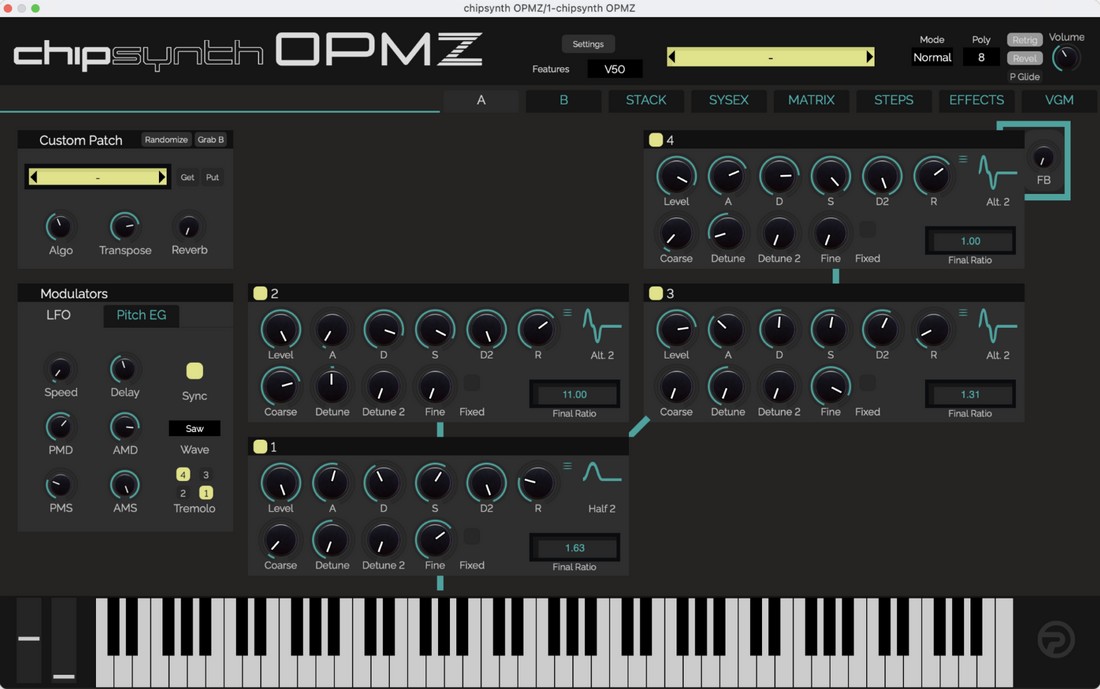
Task: Click the Algo knob
Action: [60, 227]
